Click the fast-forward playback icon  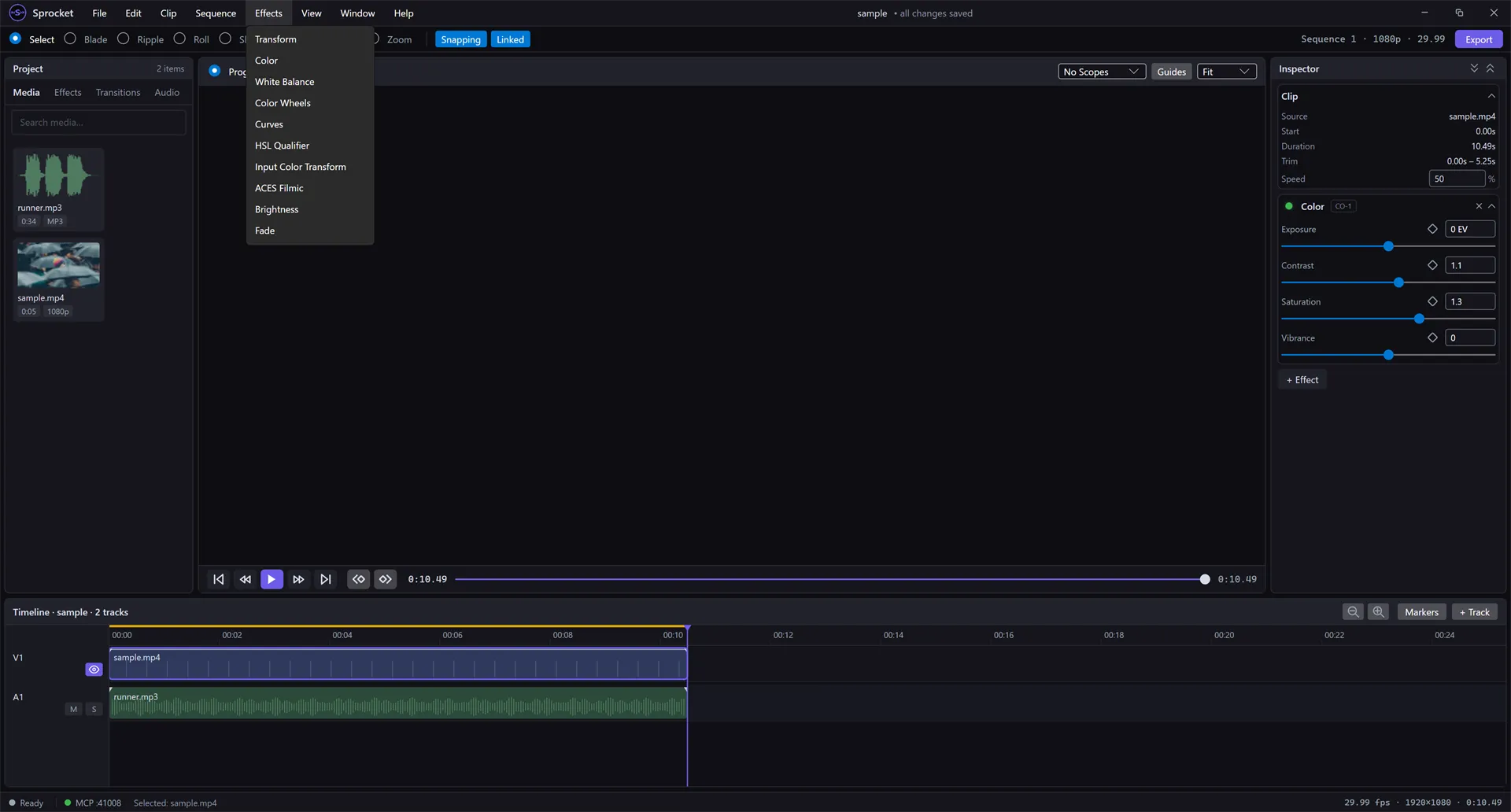[x=298, y=579]
